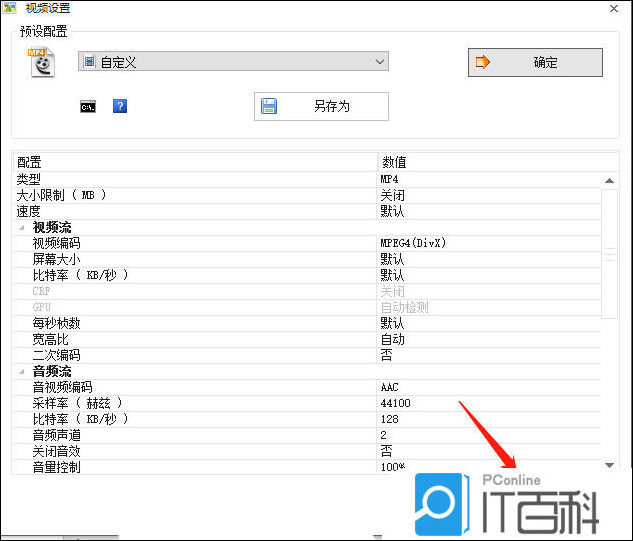Close the 视频设置 window

(614, 8)
